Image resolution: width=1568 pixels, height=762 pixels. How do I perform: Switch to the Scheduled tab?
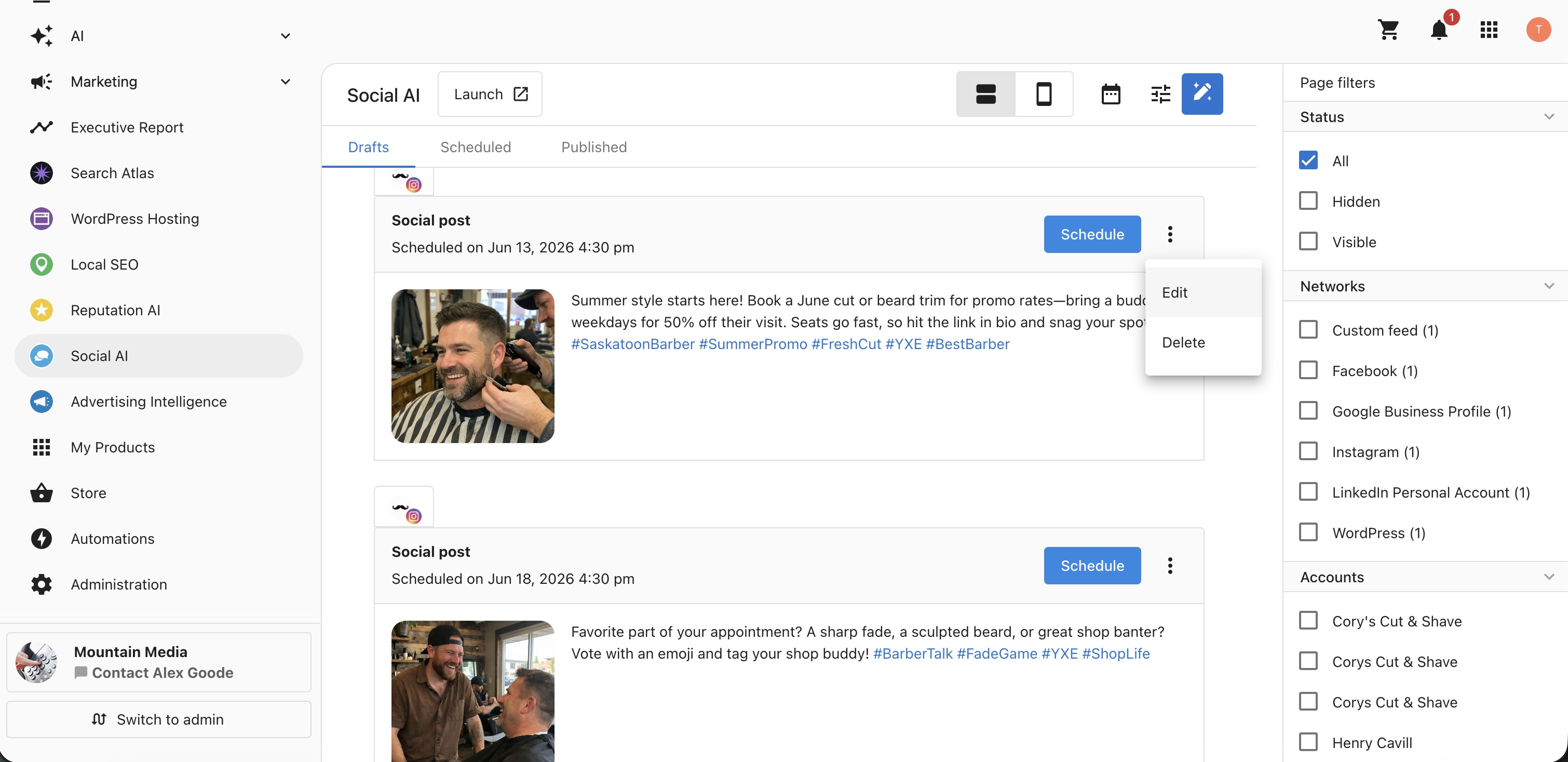(476, 147)
